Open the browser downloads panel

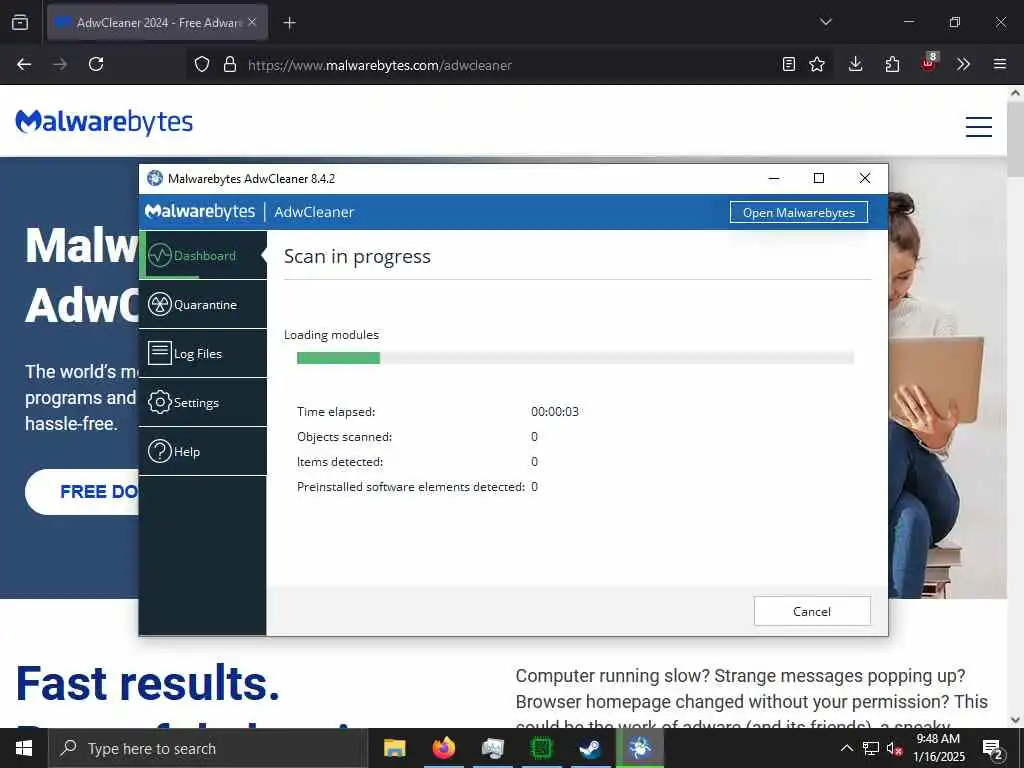pyautogui.click(x=856, y=64)
